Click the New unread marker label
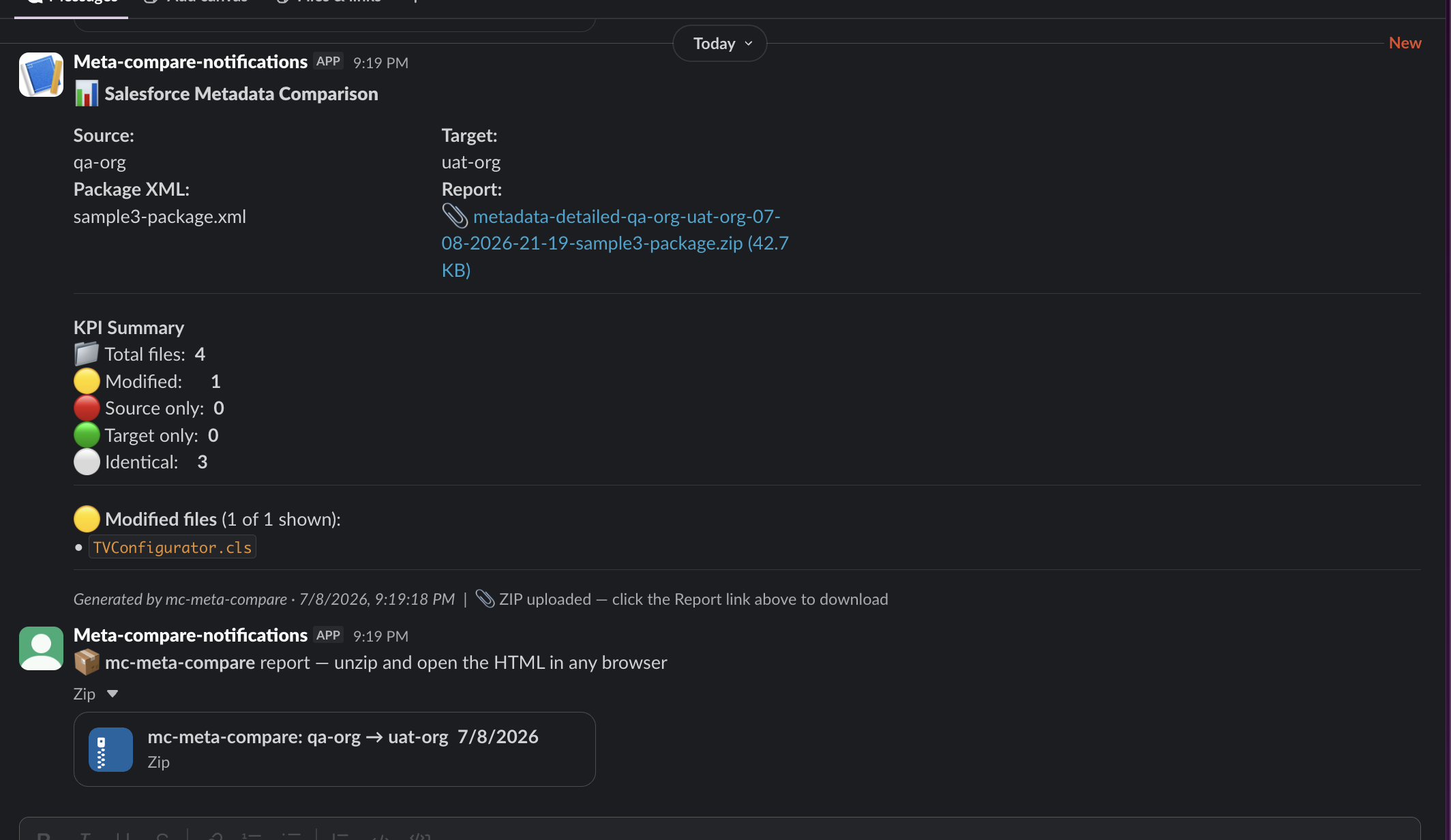The width and height of the screenshot is (1451, 840). point(1405,43)
